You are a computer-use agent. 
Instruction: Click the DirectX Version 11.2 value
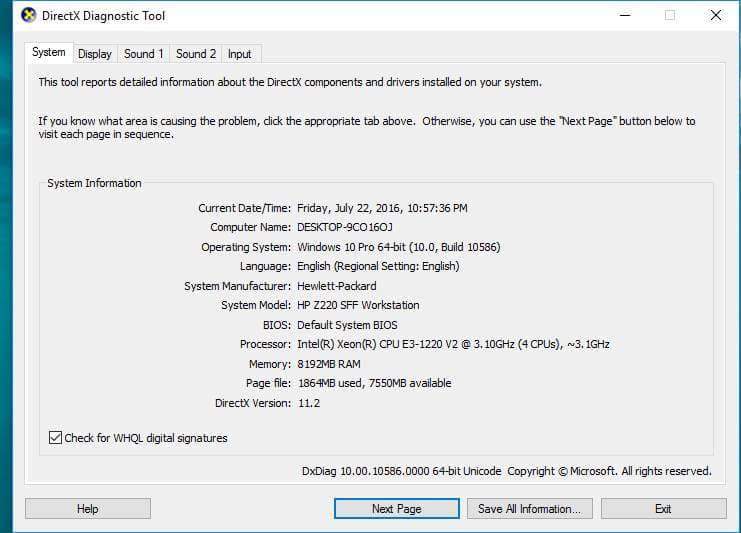pyautogui.click(x=309, y=403)
